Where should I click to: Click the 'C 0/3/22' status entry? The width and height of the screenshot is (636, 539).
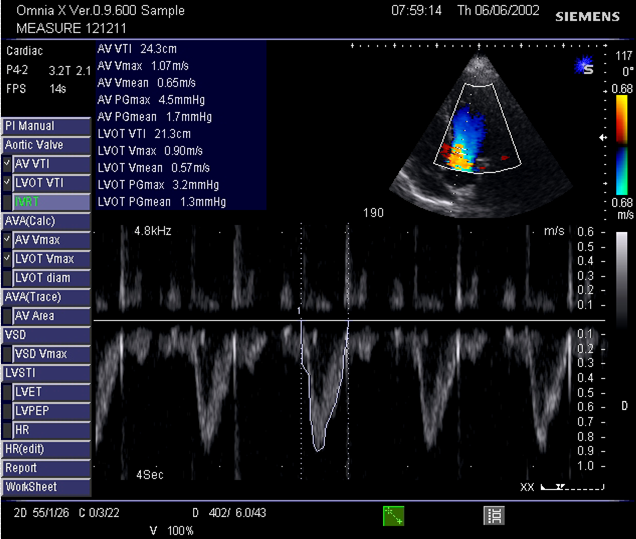(99, 513)
